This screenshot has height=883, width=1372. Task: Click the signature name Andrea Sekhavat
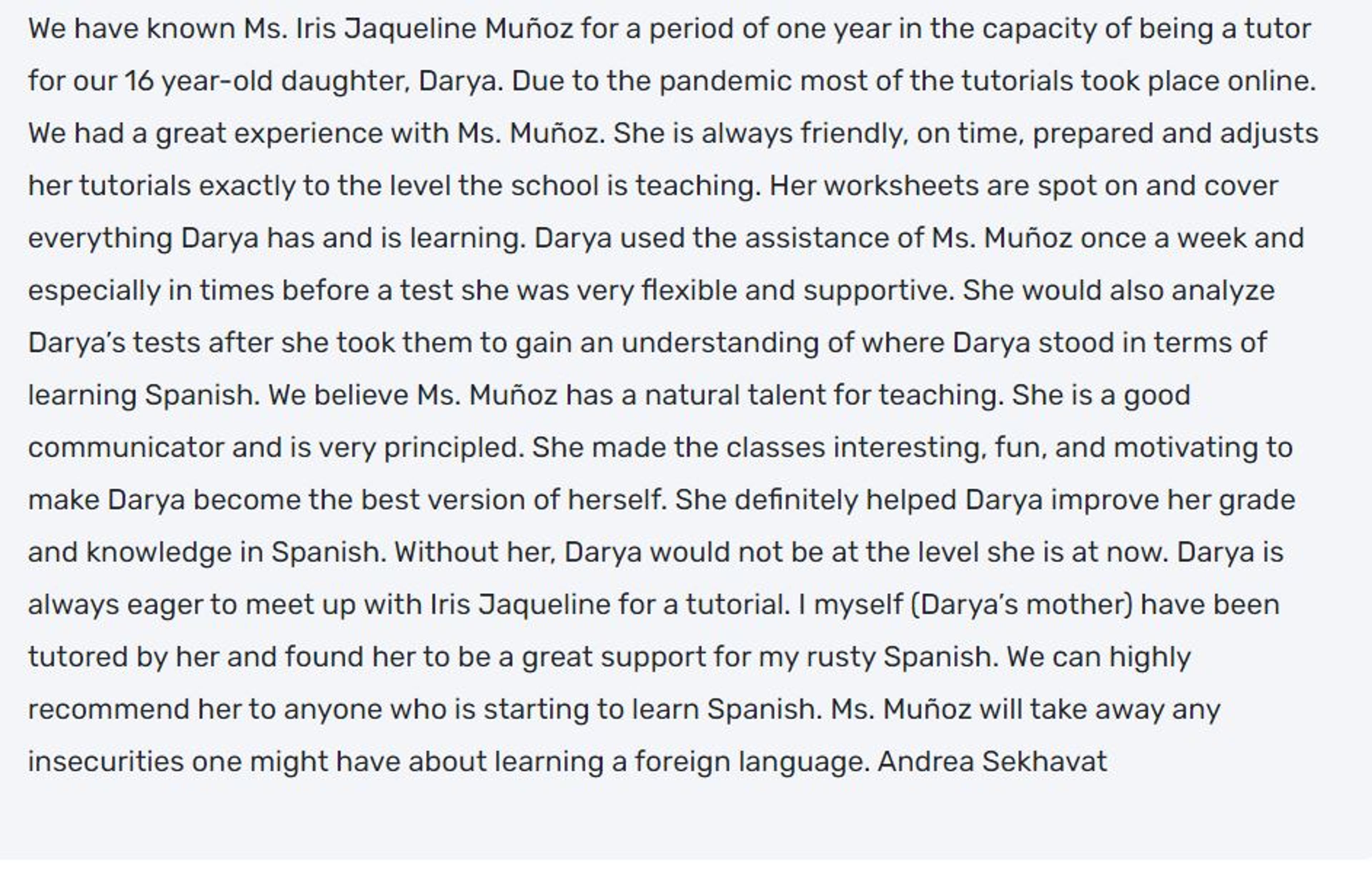click(992, 762)
